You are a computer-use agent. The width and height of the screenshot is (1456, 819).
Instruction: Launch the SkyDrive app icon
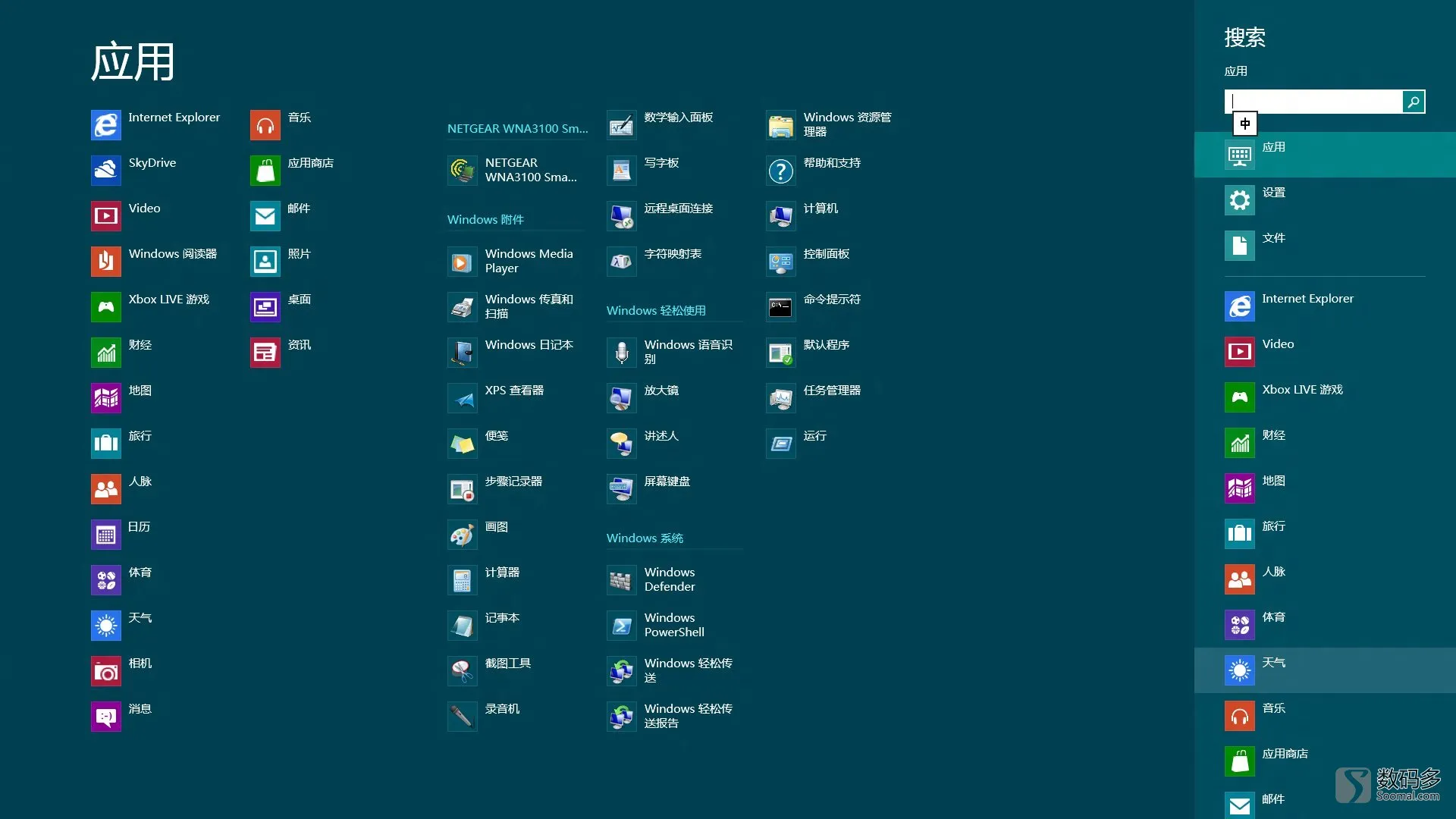click(106, 171)
